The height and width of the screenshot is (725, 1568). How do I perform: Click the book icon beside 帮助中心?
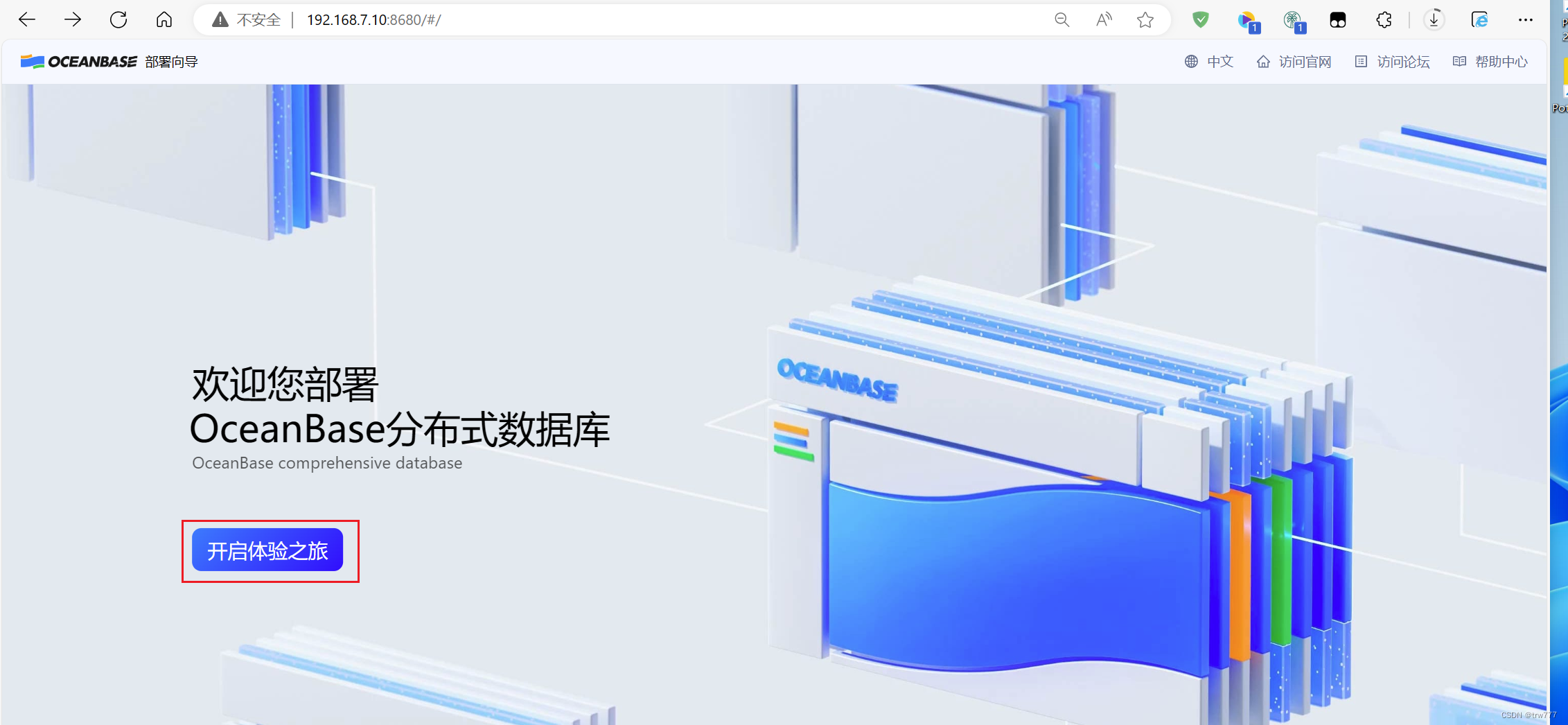click(x=1459, y=62)
